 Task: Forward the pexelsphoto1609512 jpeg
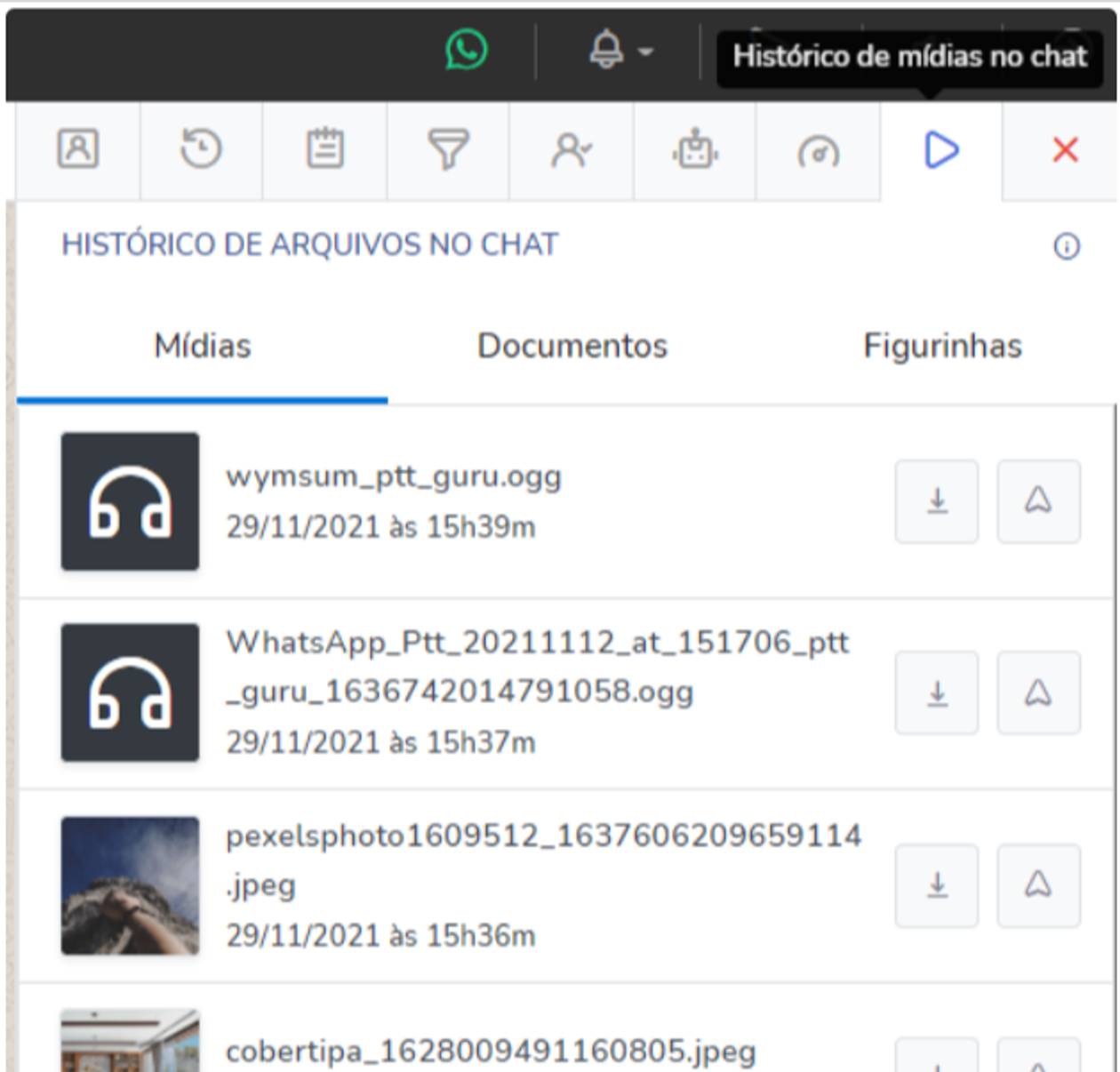coord(1038,885)
